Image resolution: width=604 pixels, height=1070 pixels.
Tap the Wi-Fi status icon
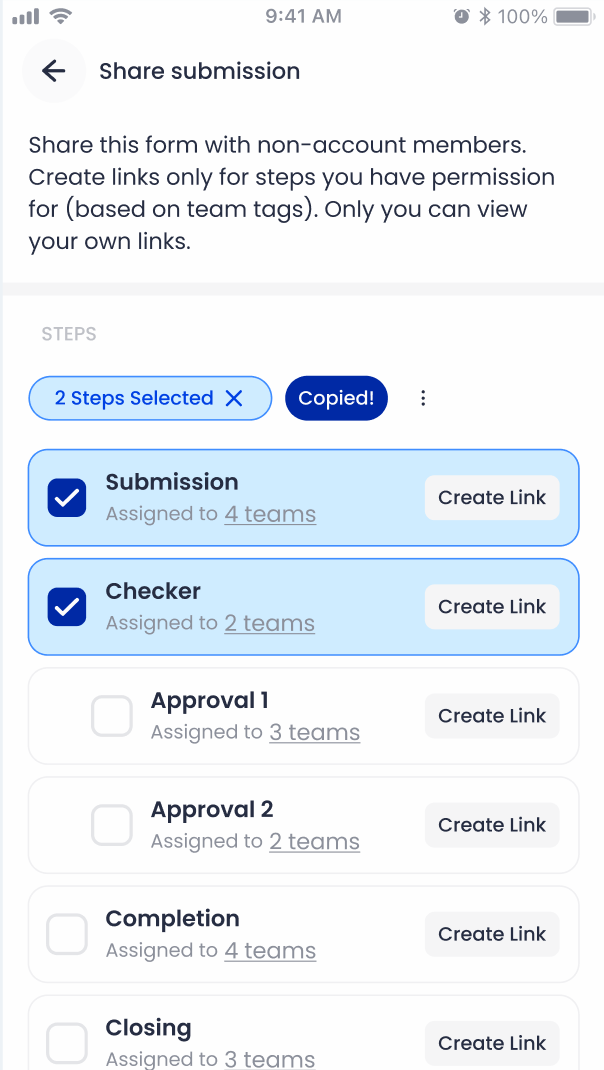click(x=61, y=16)
